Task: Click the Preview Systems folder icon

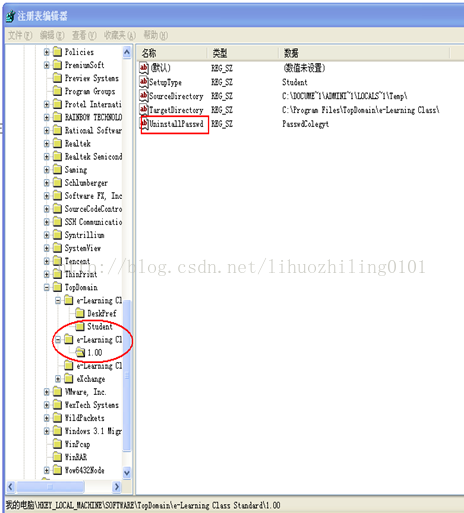Action: (58, 78)
